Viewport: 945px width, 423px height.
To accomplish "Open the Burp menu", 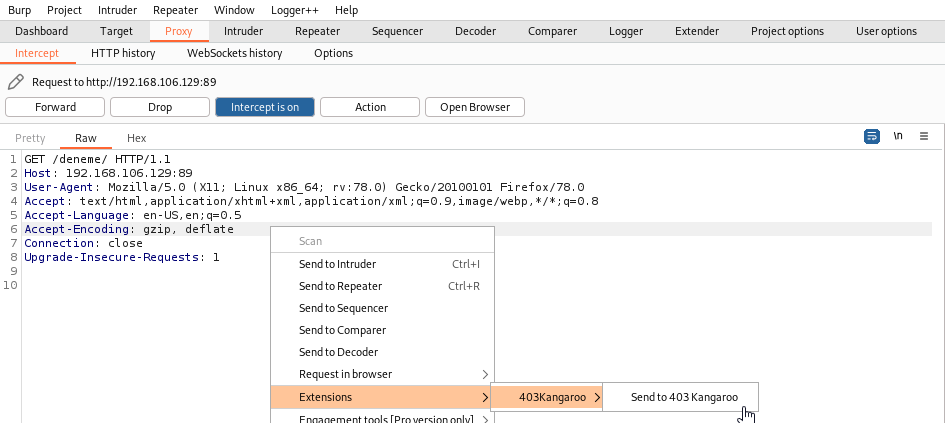I will coord(19,10).
